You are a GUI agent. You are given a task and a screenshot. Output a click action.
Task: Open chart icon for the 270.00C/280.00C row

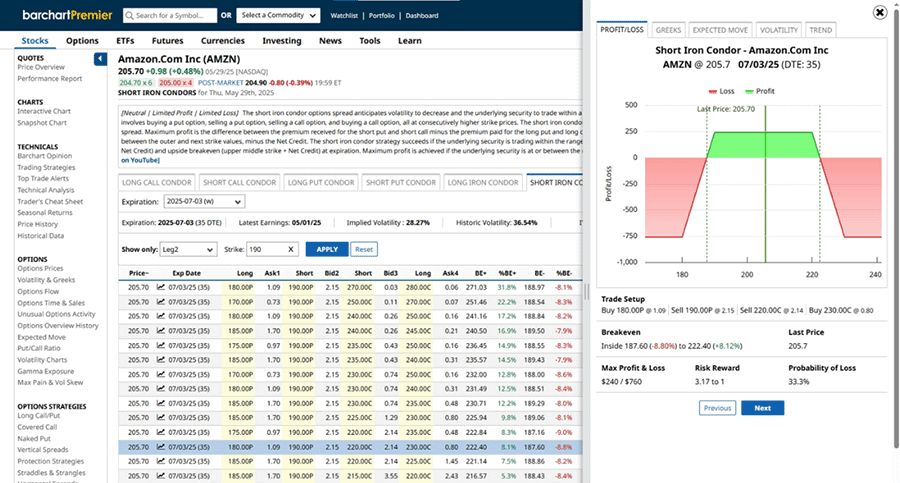(161, 287)
